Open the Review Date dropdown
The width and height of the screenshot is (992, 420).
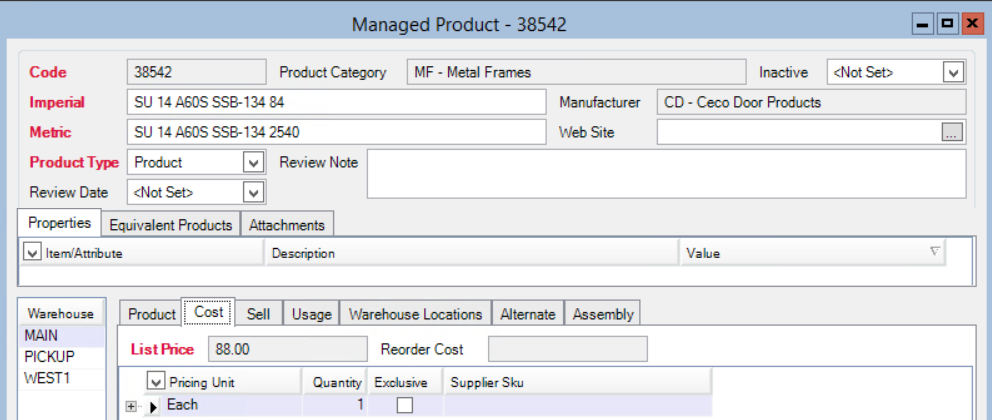(x=253, y=192)
